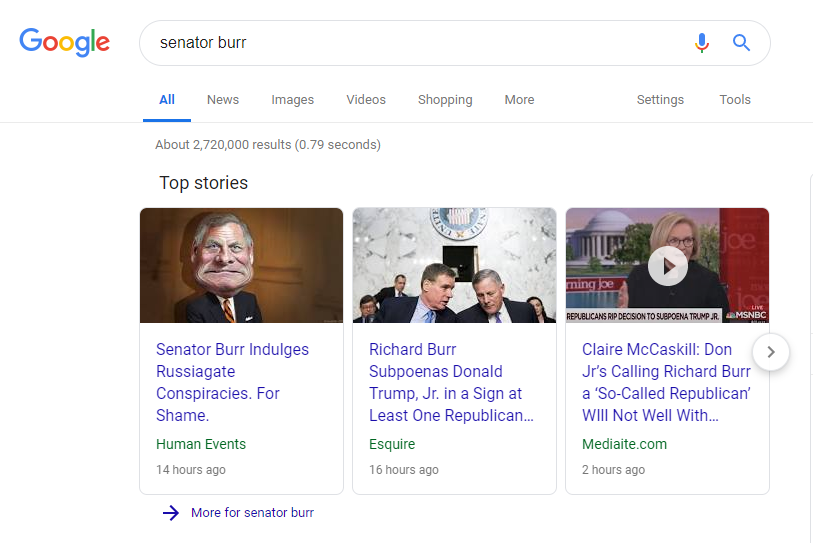Open the Tools menu
Viewport: 813px width, 543px height.
735,100
